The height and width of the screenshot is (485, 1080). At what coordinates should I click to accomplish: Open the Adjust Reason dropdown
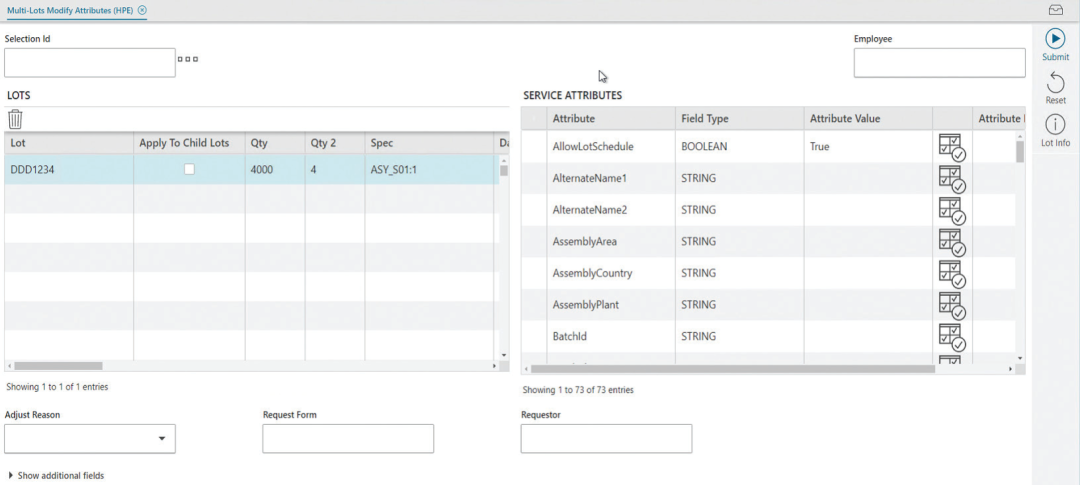tap(161, 439)
